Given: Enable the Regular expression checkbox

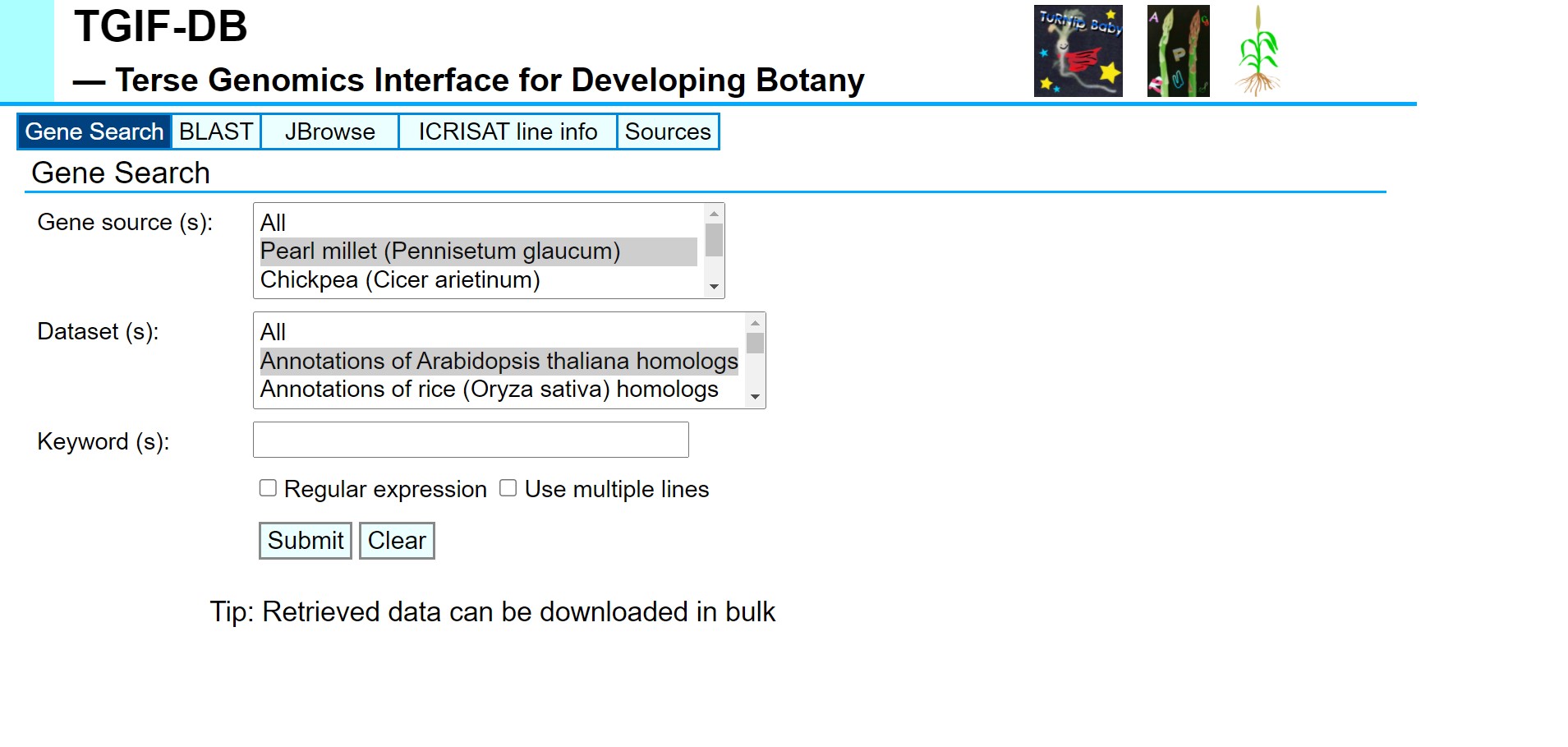Looking at the screenshot, I should [268, 488].
